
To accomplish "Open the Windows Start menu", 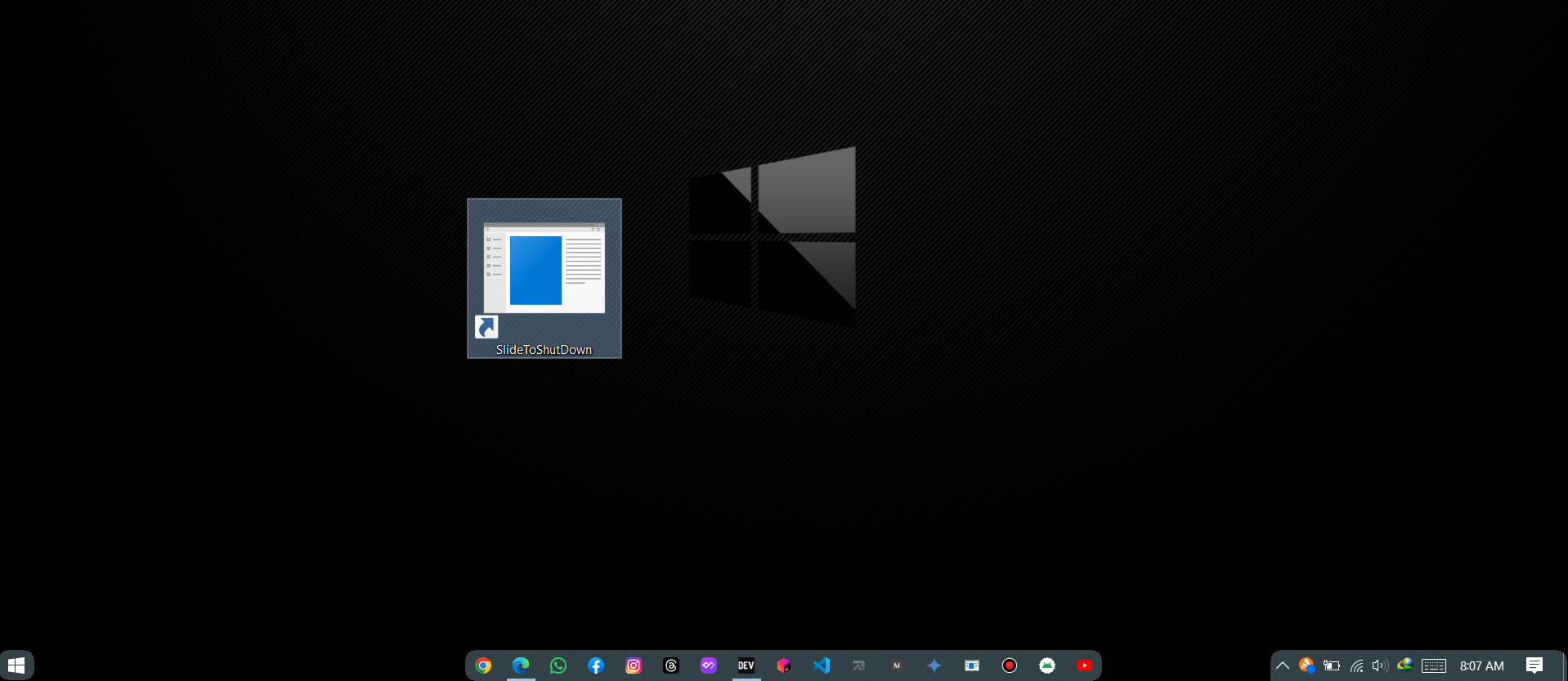I will pos(16,665).
